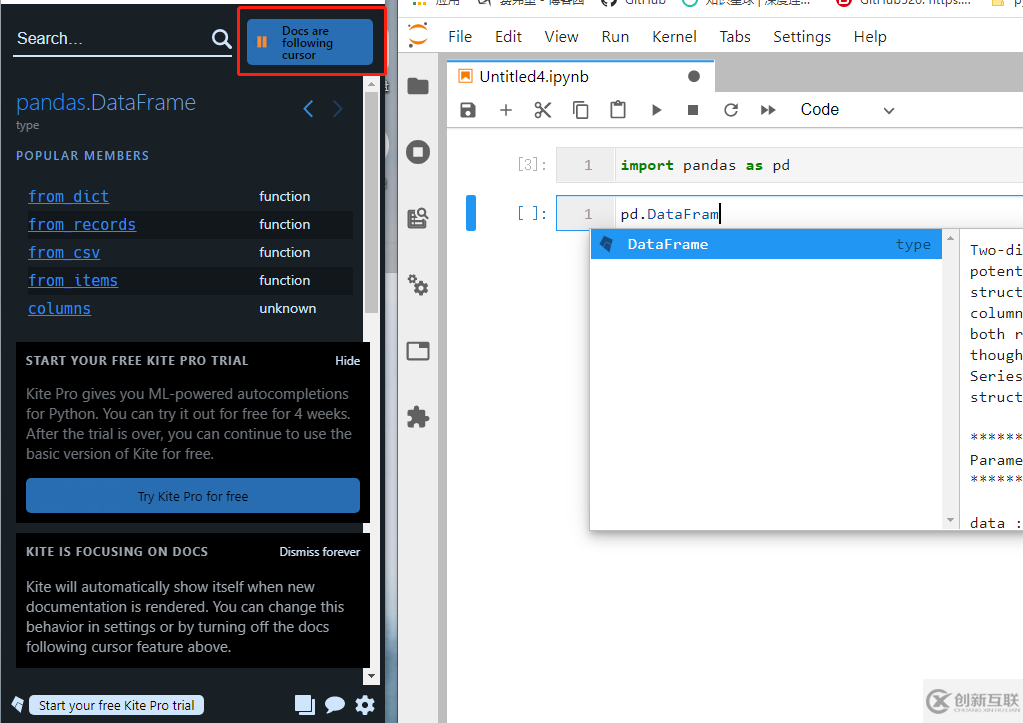The width and height of the screenshot is (1023, 723).
Task: Paste cells from clipboard icon
Action: (x=618, y=110)
